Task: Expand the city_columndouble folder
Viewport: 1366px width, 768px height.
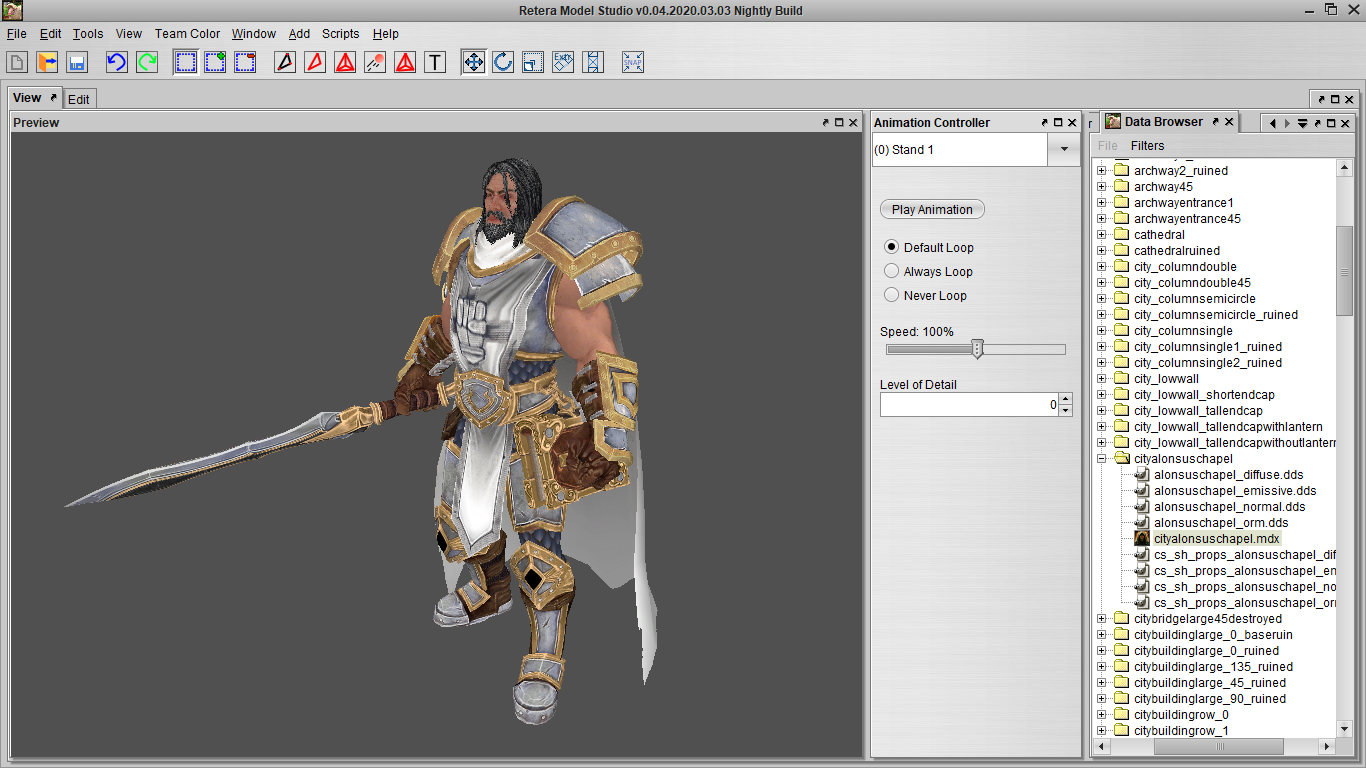Action: (x=1102, y=267)
